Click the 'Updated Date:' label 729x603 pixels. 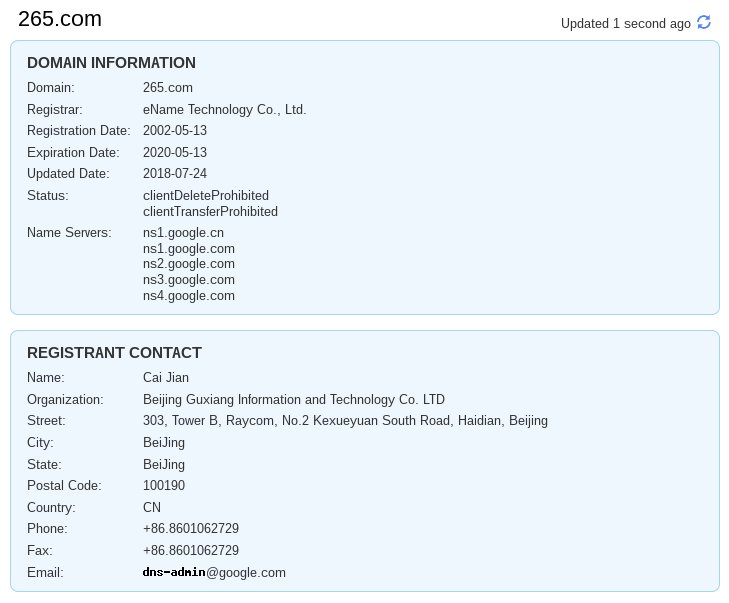pos(68,173)
